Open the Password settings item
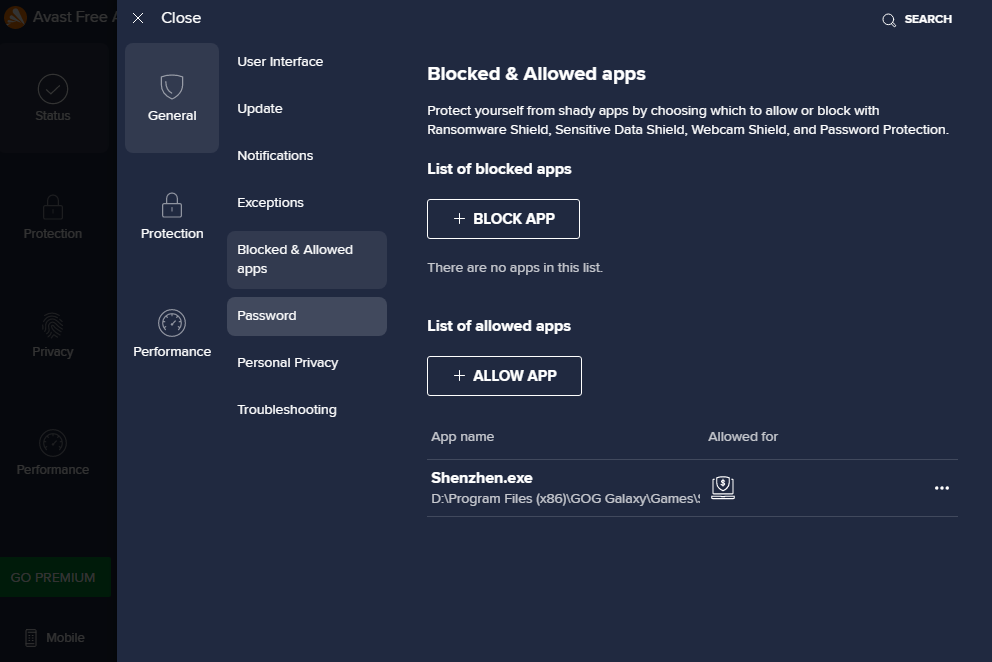 [306, 316]
